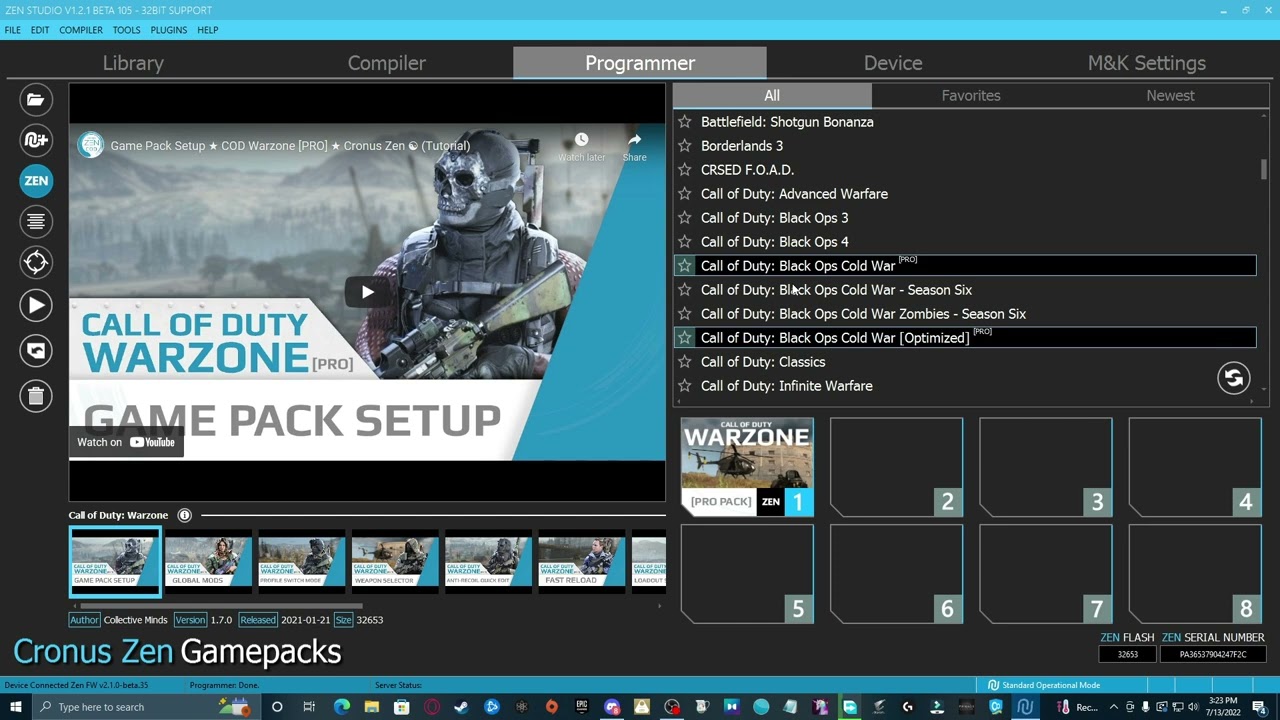The image size is (1280, 720).
Task: Switch to the Compiler tab
Action: (387, 63)
